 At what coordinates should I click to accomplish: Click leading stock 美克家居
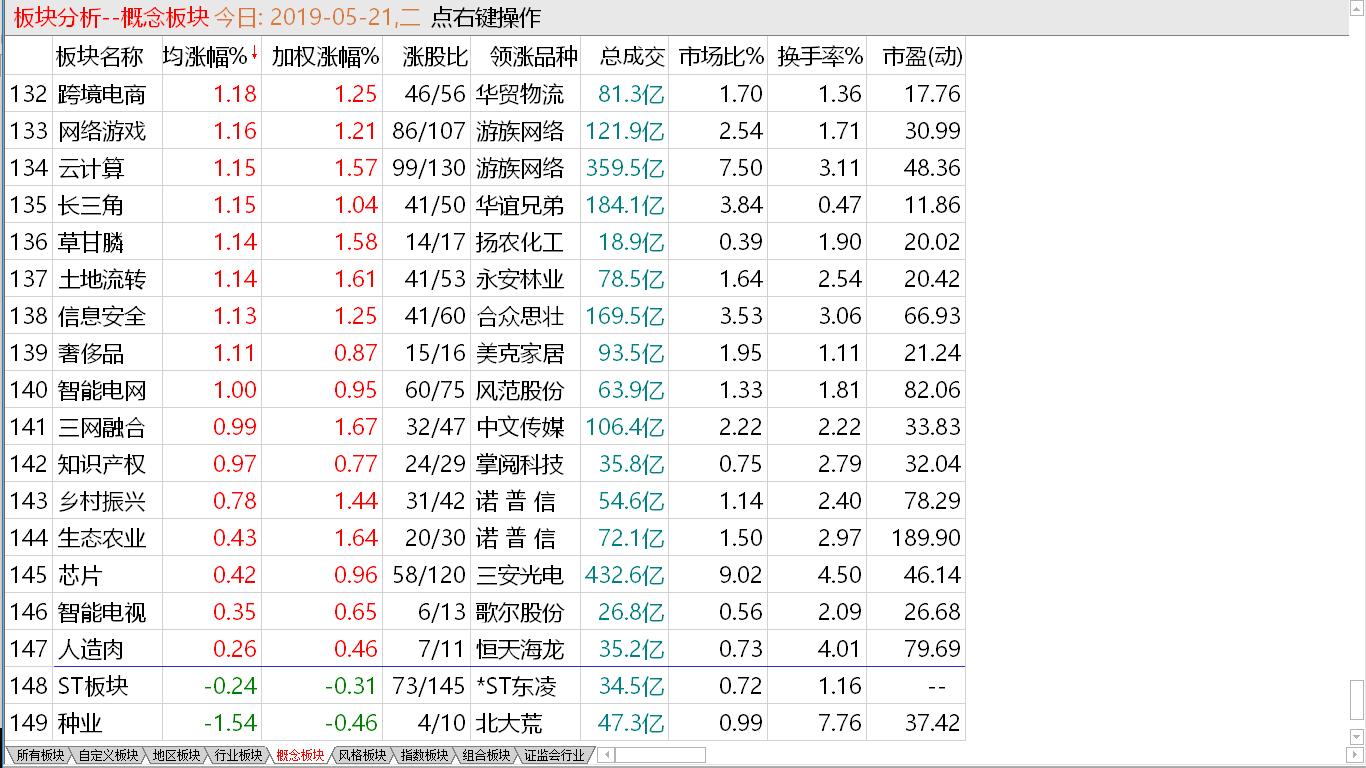click(x=520, y=353)
